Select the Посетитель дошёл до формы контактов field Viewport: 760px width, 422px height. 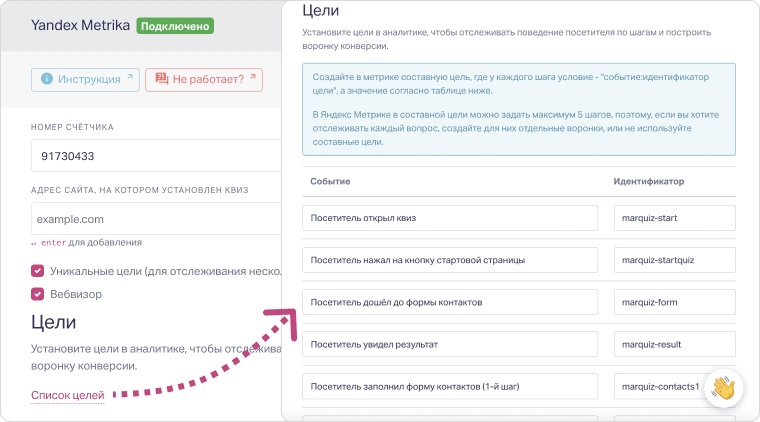pos(449,302)
